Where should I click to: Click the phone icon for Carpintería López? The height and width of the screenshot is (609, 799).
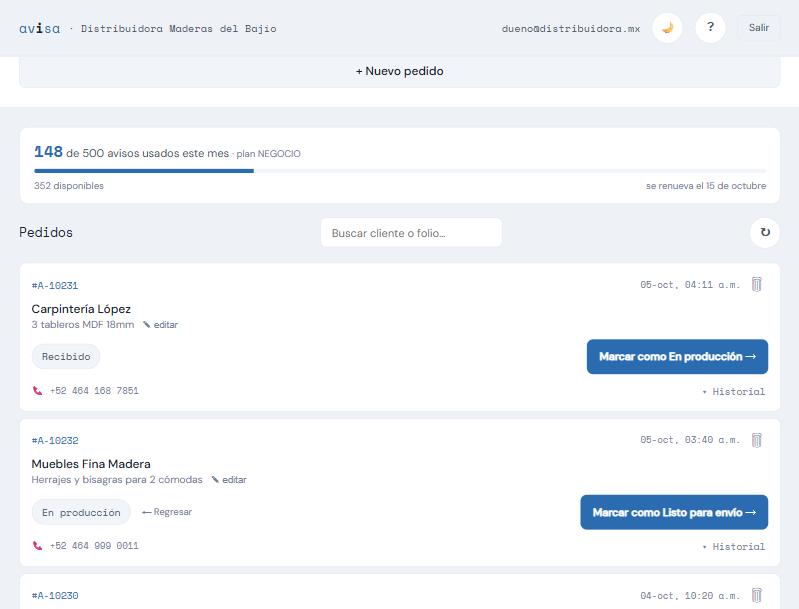[x=37, y=391]
